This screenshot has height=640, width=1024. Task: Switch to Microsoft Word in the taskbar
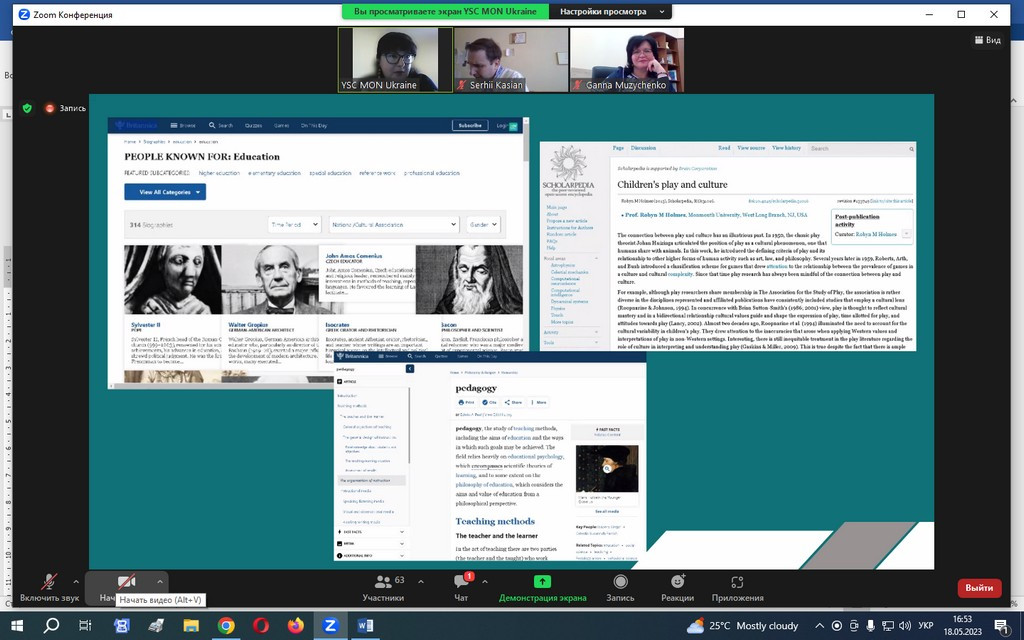click(365, 626)
